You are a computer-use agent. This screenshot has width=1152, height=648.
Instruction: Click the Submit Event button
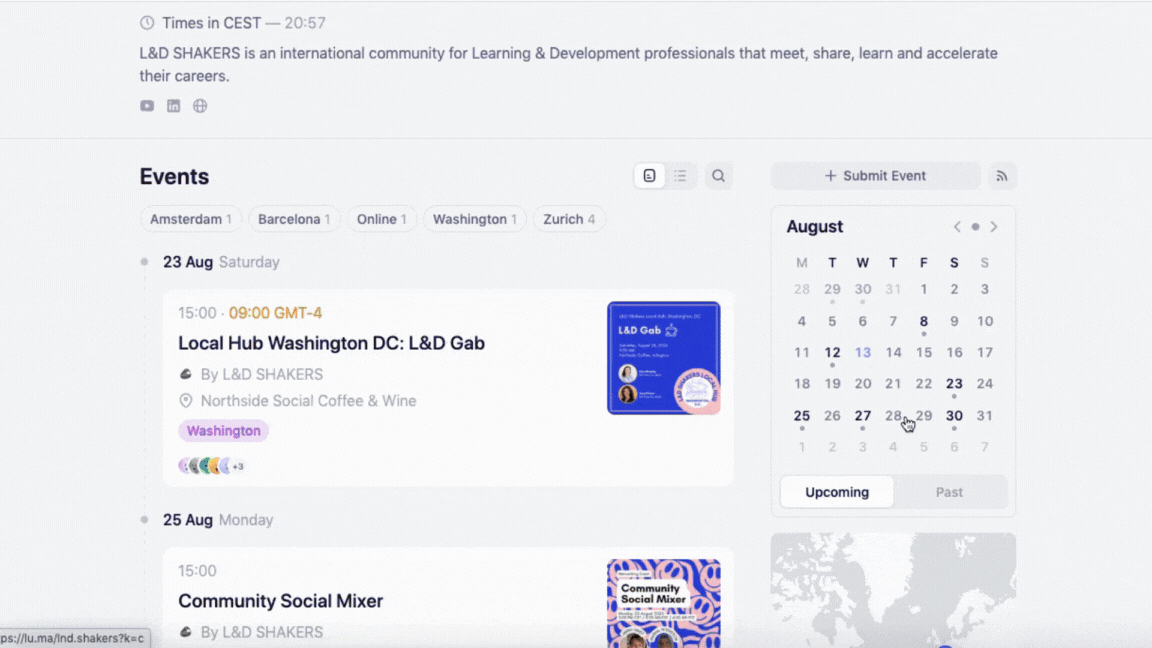pyautogui.click(x=875, y=176)
